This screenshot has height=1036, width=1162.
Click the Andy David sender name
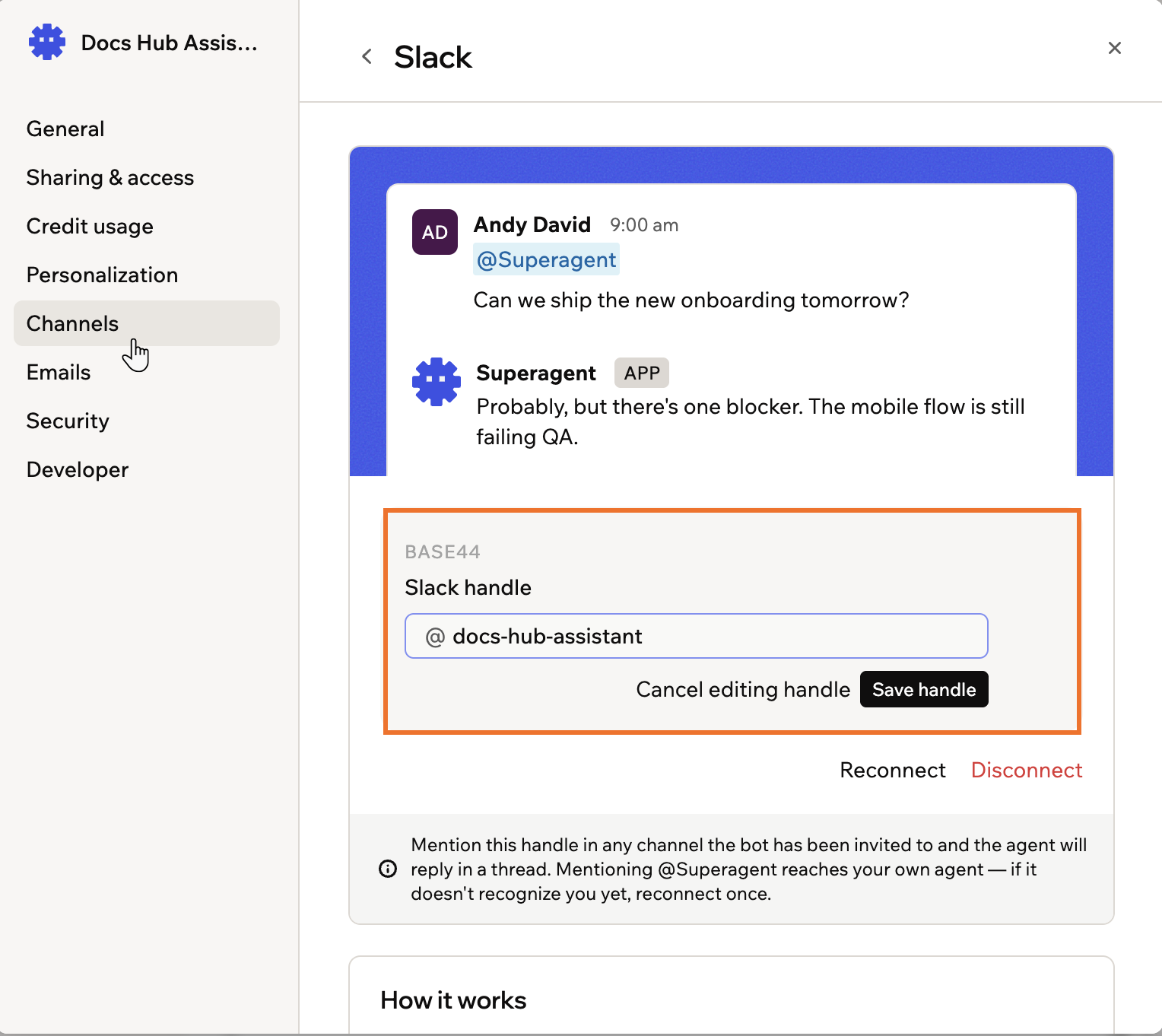click(532, 224)
